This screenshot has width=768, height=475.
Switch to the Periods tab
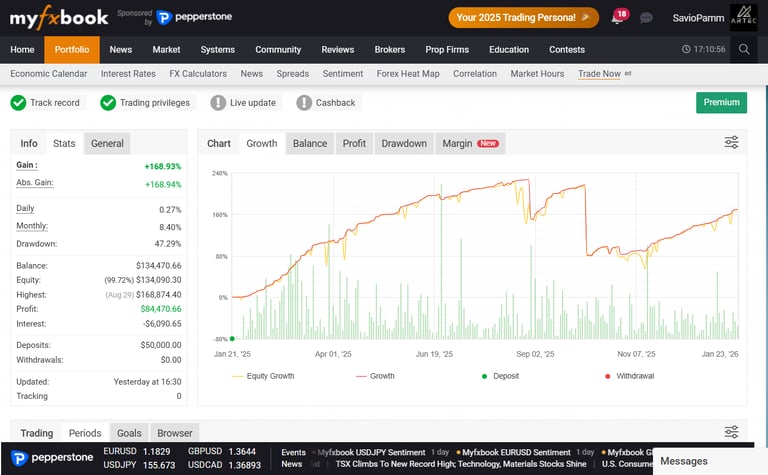tap(85, 433)
